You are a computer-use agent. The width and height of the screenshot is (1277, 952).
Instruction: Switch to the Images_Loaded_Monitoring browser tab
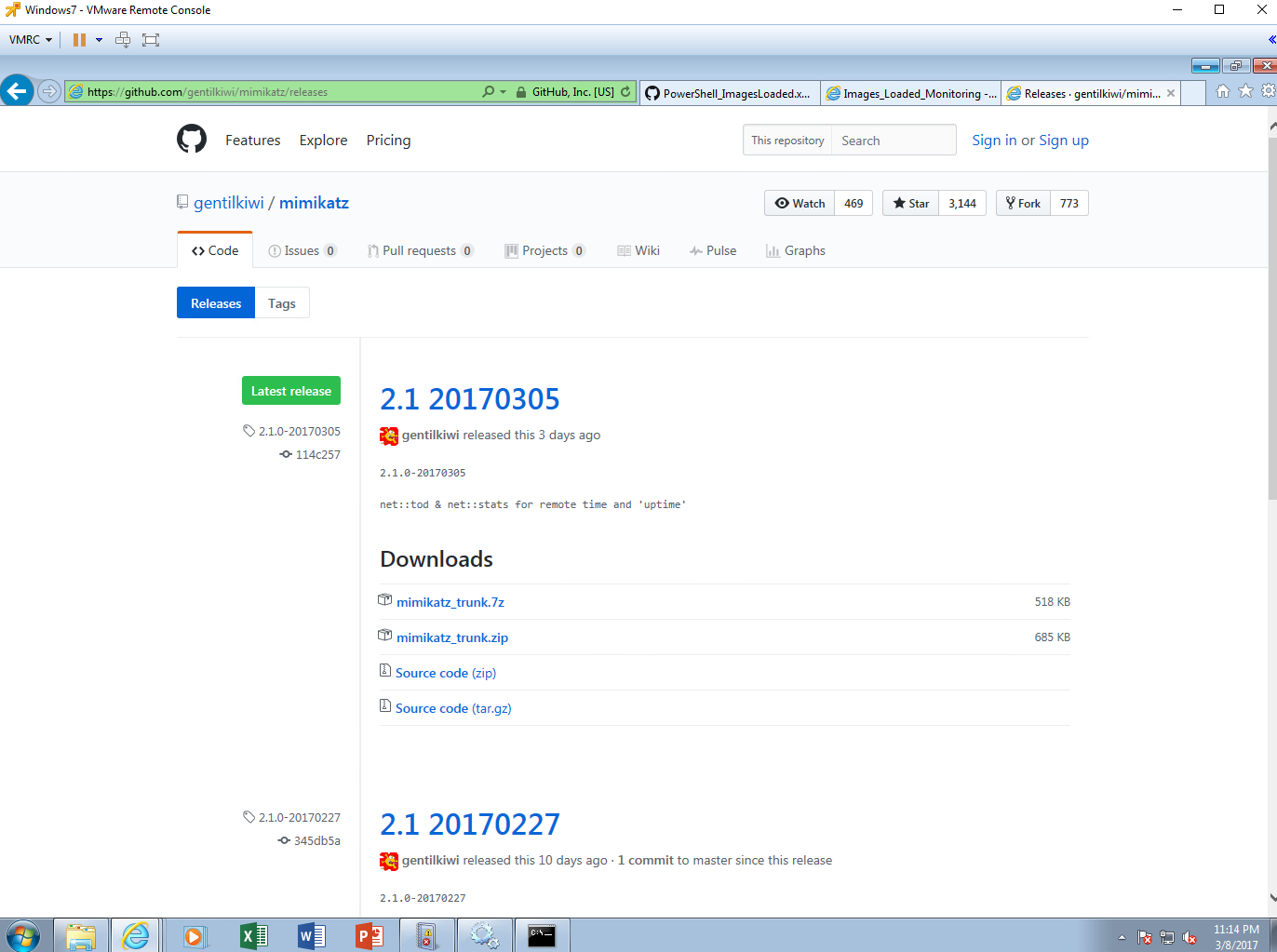point(911,93)
